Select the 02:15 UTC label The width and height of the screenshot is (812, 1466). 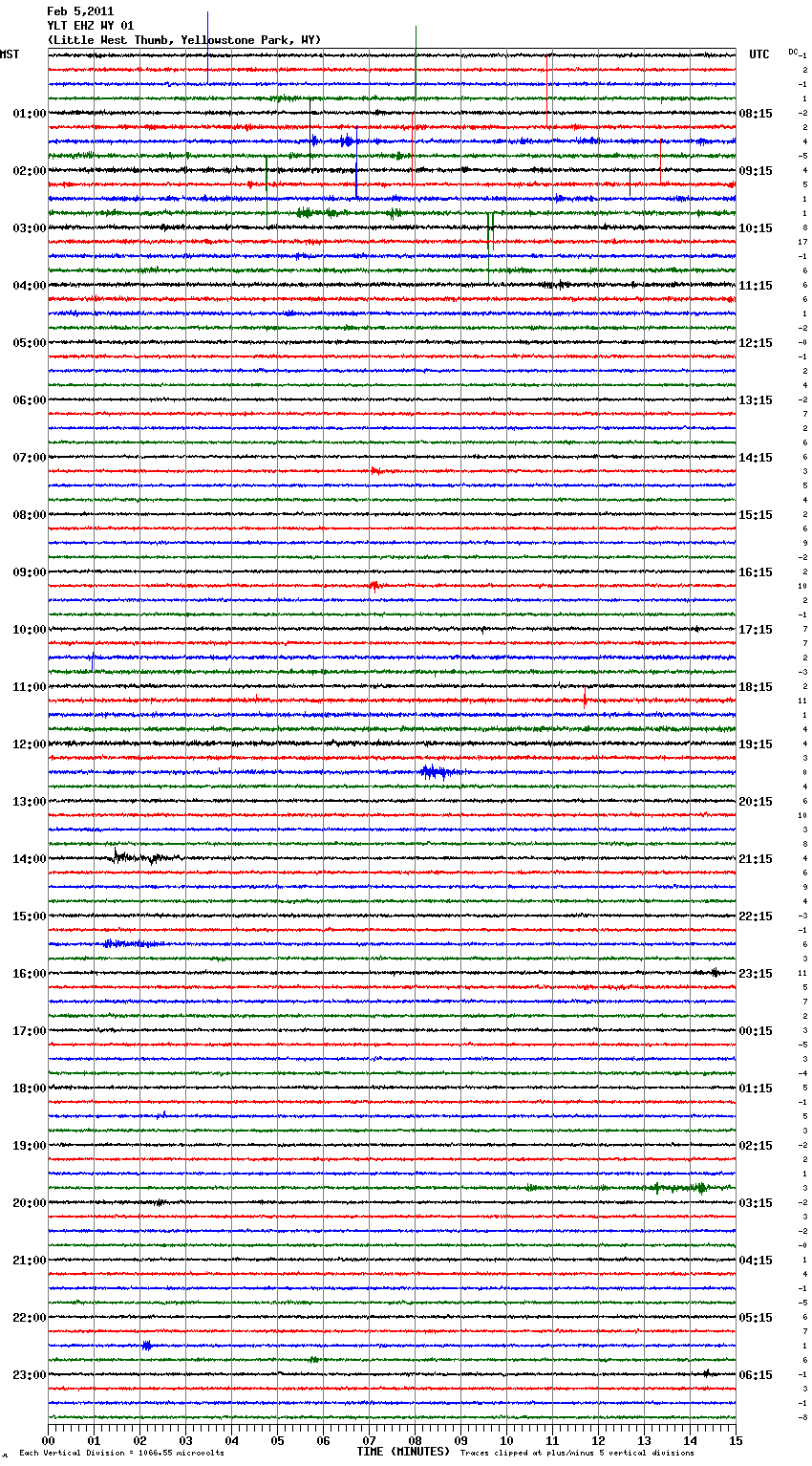tap(756, 1146)
